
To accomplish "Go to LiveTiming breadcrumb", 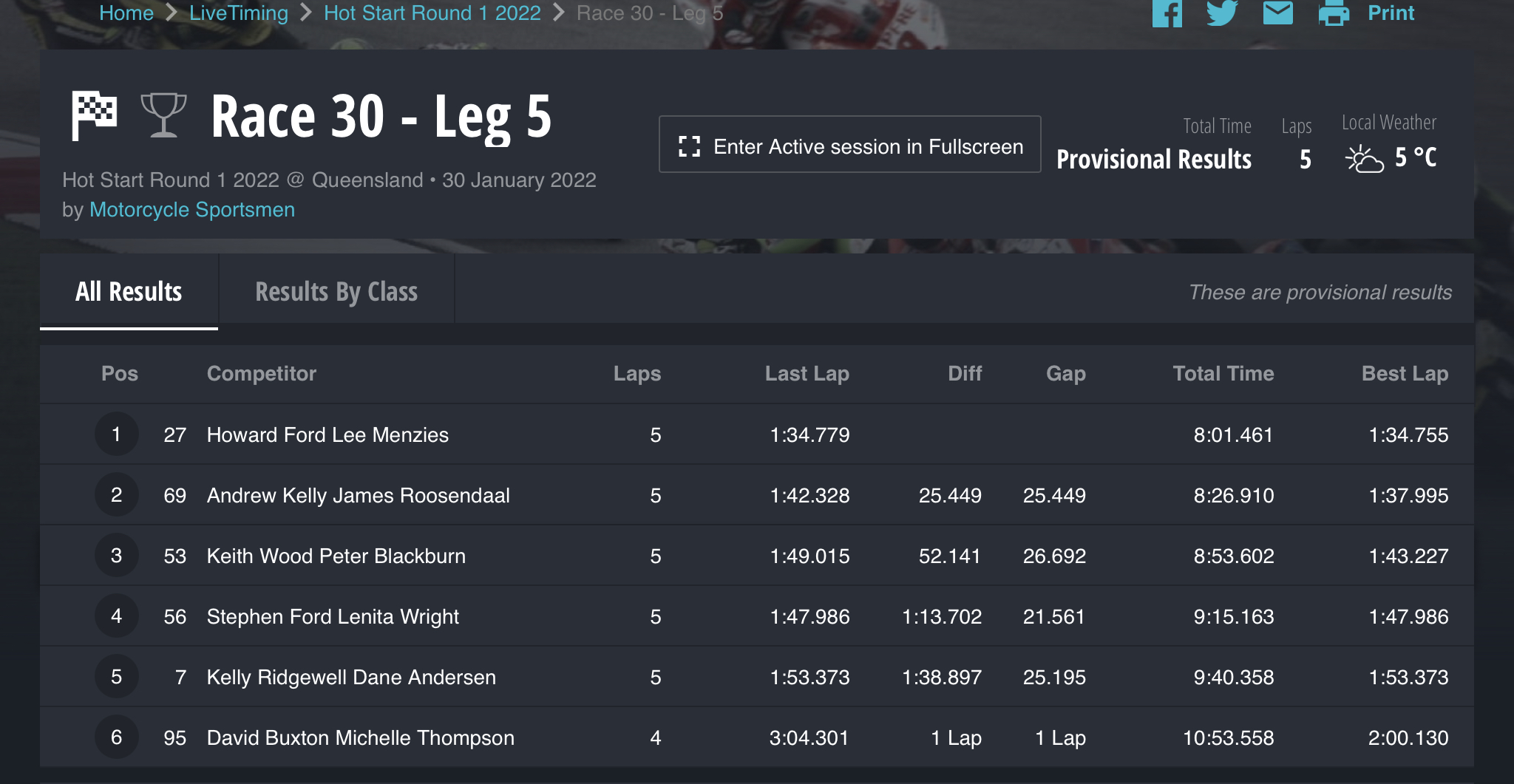I will pos(239,13).
